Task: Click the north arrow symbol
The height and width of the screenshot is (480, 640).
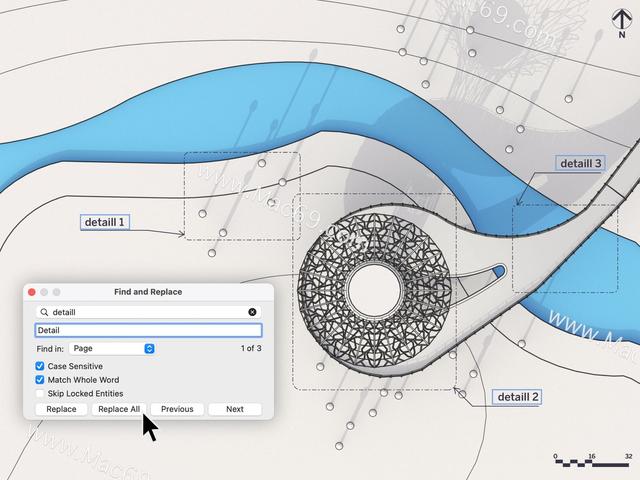Action: point(622,24)
